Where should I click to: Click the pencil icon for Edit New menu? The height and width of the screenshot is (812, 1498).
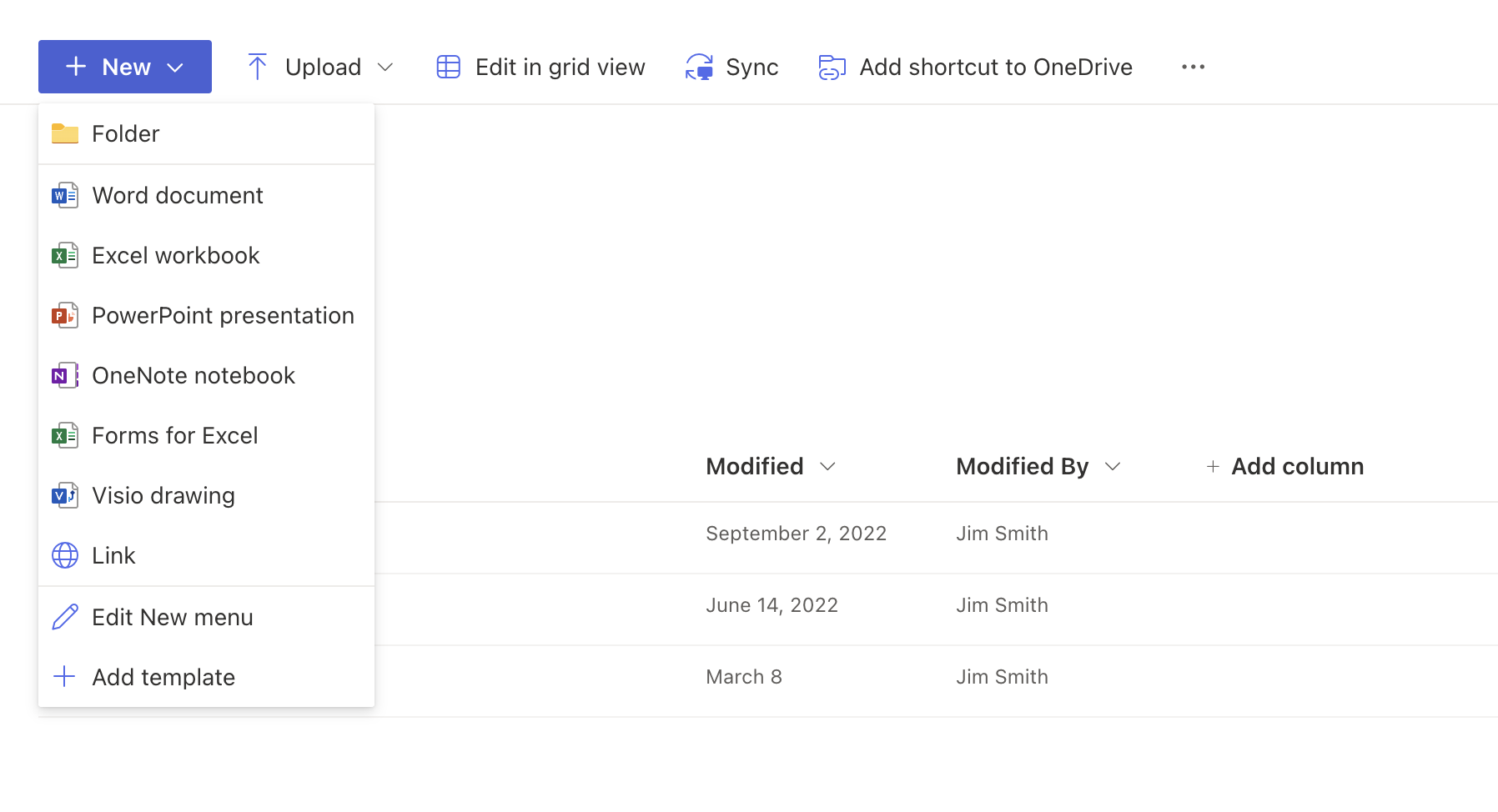(x=65, y=617)
